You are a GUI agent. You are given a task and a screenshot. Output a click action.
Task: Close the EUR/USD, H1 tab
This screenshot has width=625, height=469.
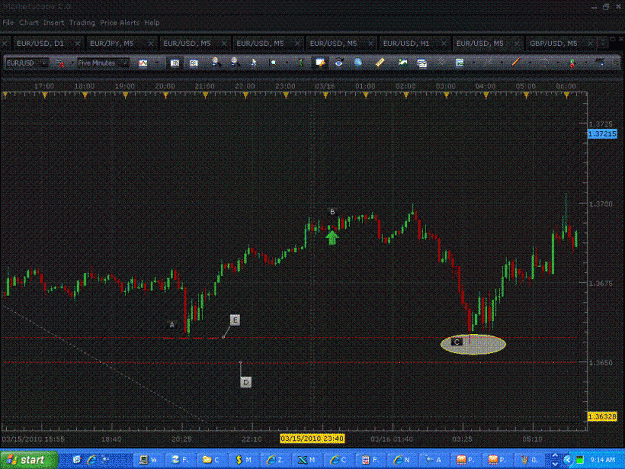click(444, 43)
